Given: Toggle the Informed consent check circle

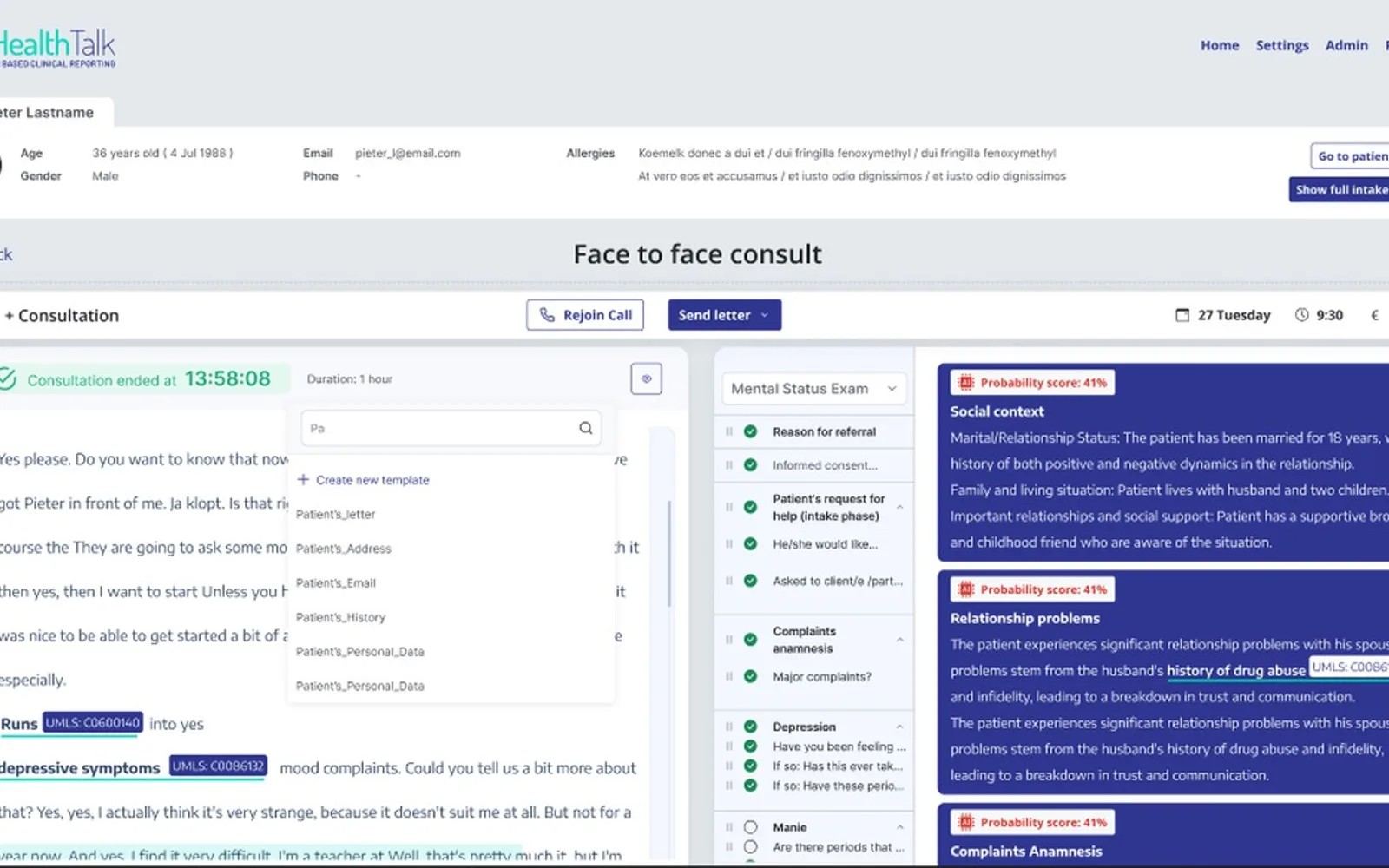Looking at the screenshot, I should click(751, 465).
